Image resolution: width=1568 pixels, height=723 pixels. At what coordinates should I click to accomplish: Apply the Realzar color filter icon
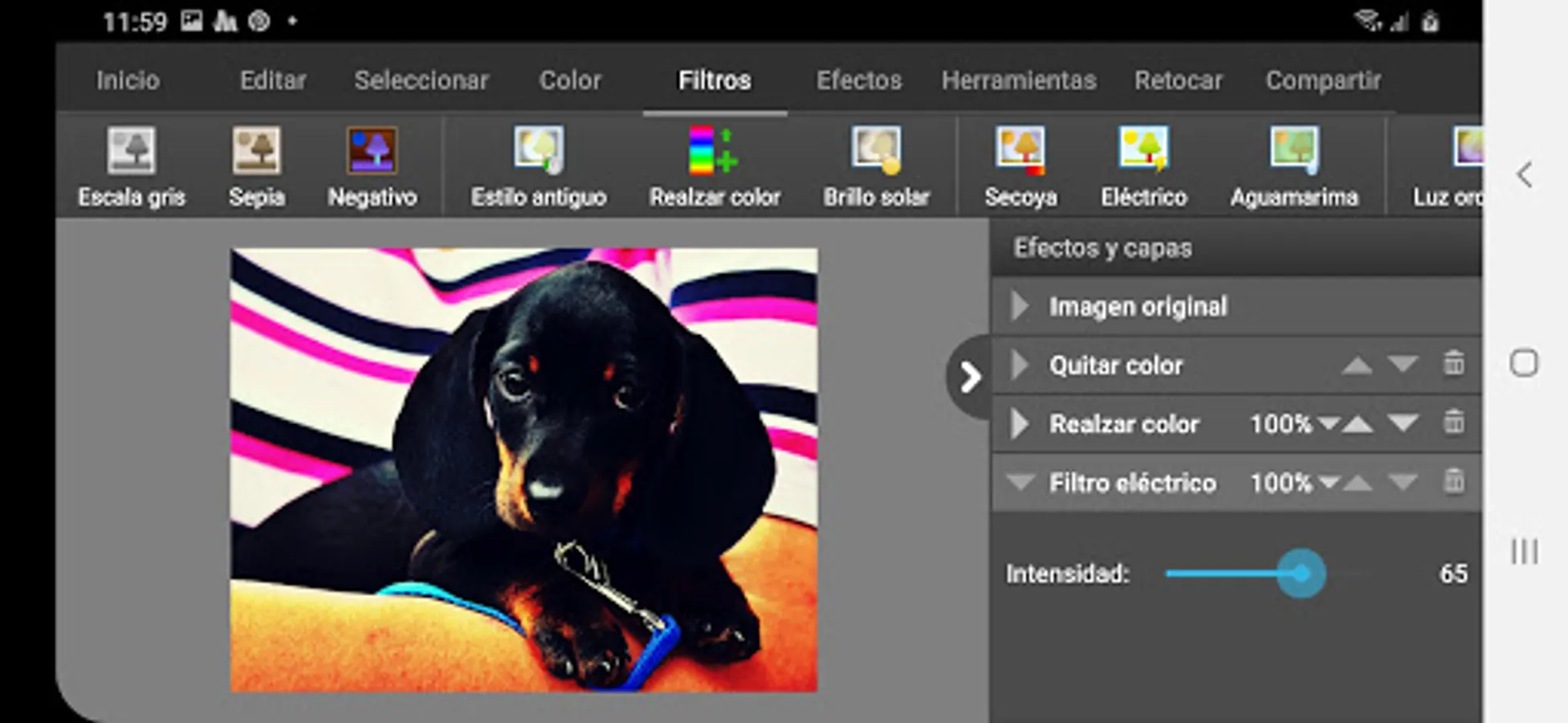point(714,150)
